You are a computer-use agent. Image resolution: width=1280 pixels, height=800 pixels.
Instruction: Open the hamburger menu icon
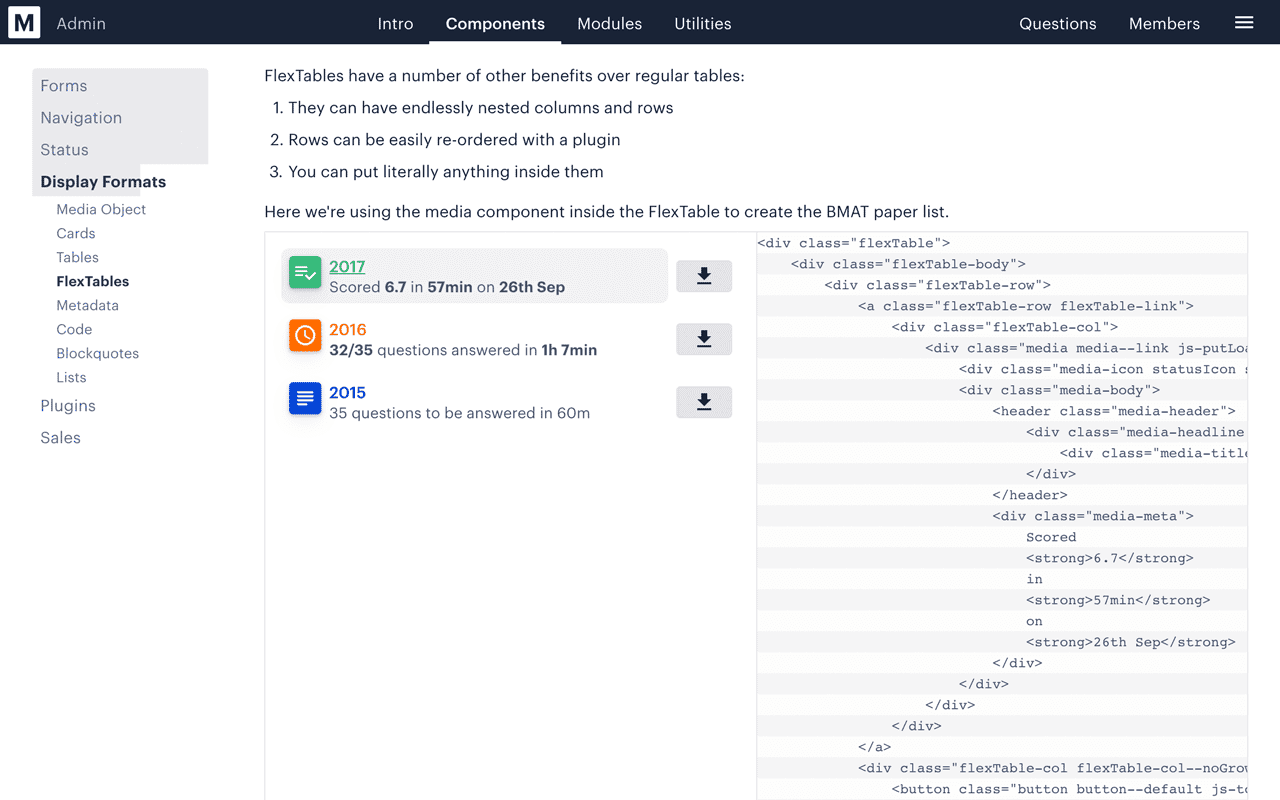1244,23
